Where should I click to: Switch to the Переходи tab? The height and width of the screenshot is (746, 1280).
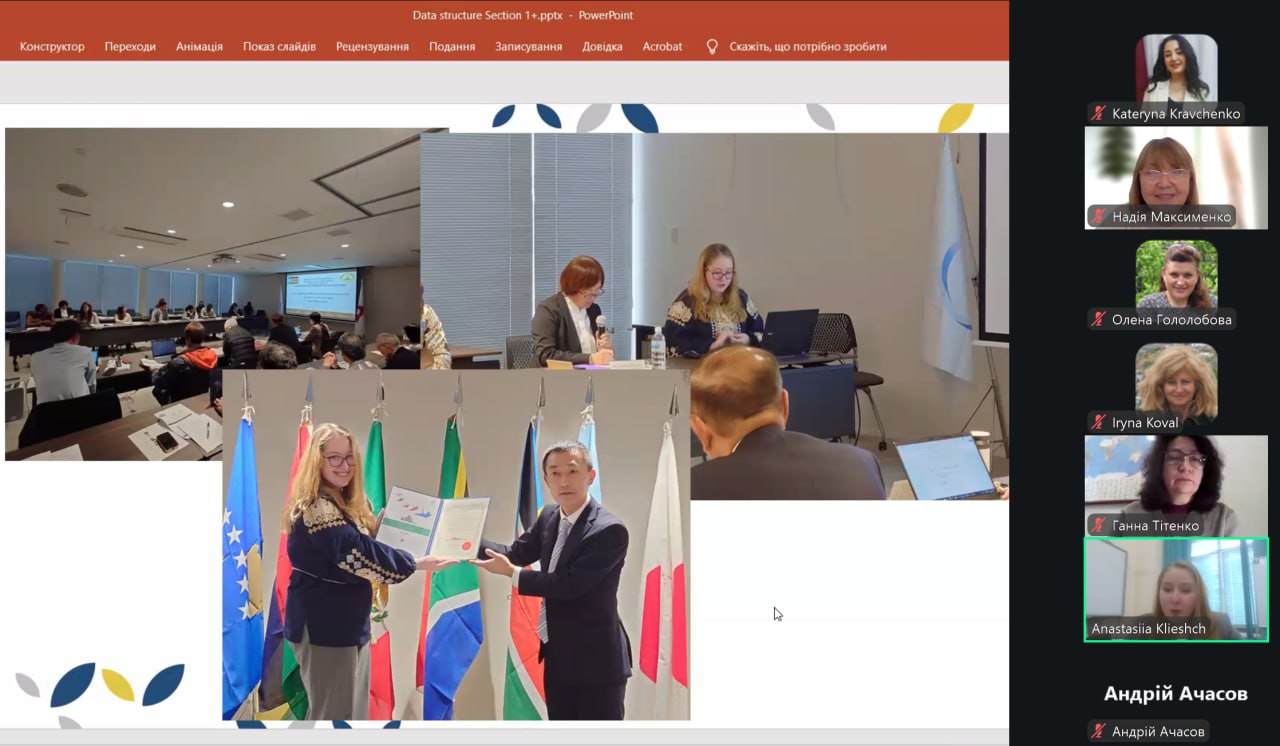130,46
